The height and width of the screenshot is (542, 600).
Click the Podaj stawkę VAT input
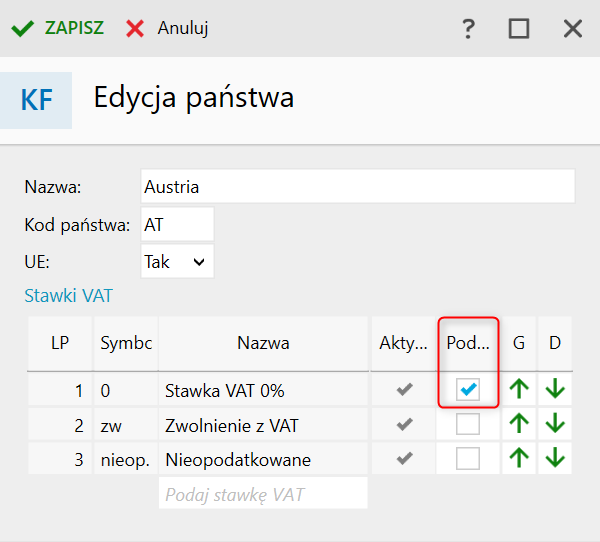(x=262, y=494)
